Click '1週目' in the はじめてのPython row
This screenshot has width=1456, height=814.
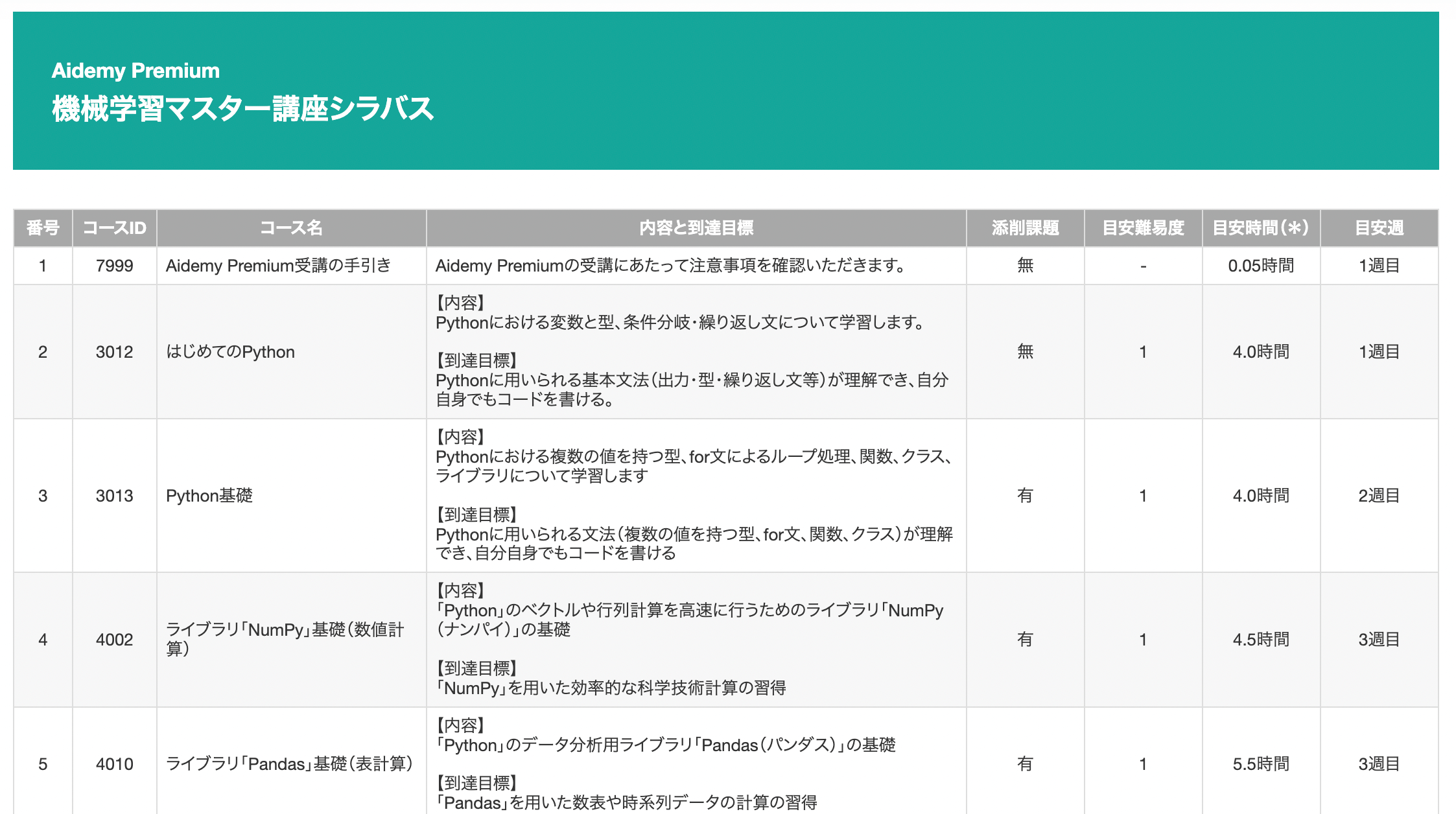(1379, 352)
